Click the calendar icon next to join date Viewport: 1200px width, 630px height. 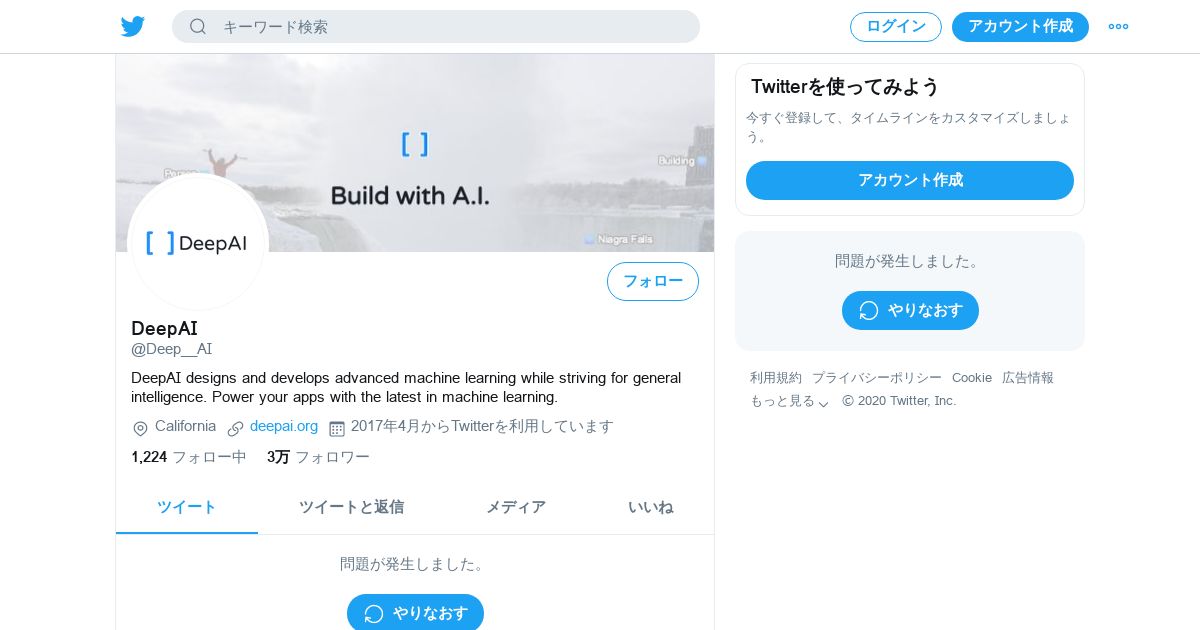(337, 428)
